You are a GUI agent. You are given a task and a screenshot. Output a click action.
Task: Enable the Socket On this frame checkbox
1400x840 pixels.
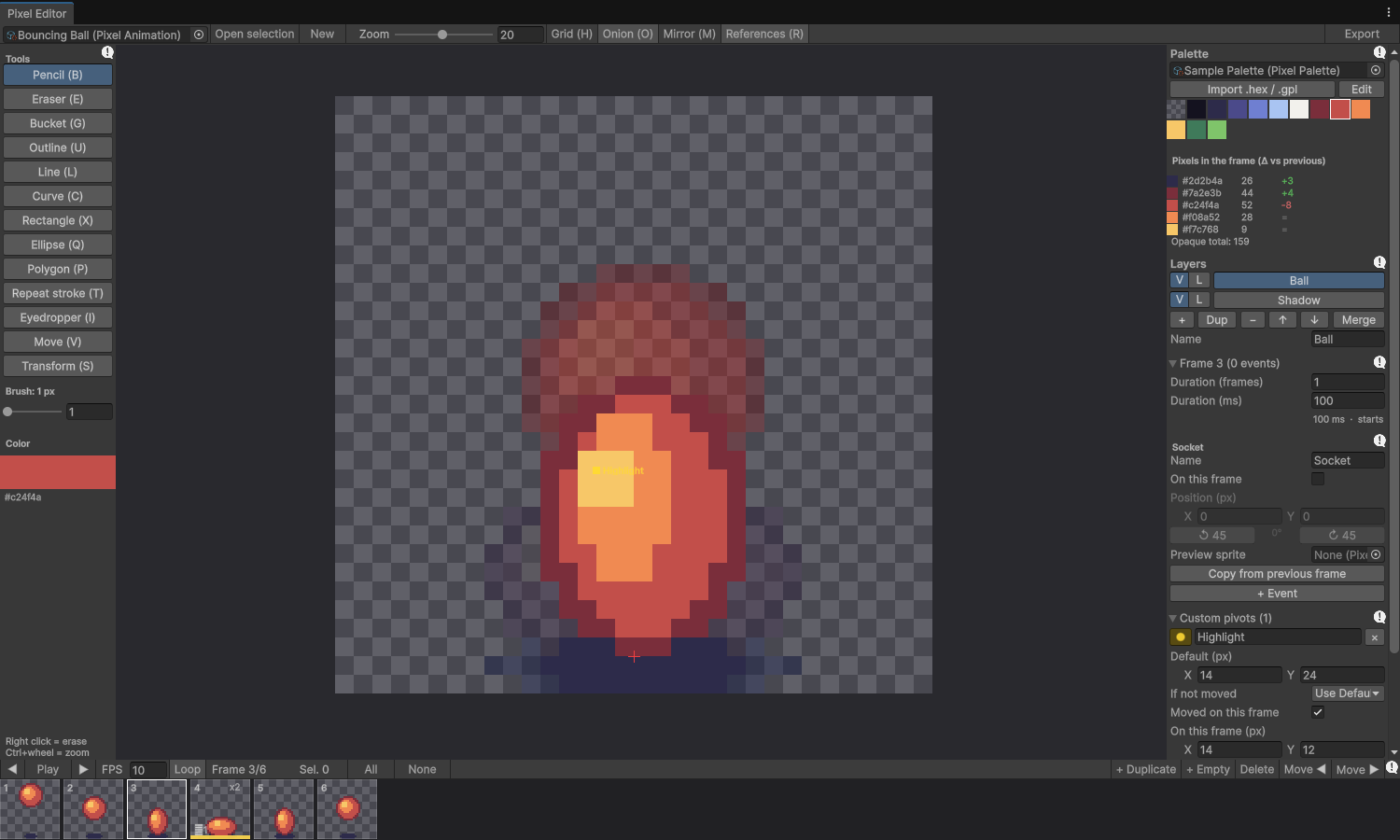(1318, 479)
